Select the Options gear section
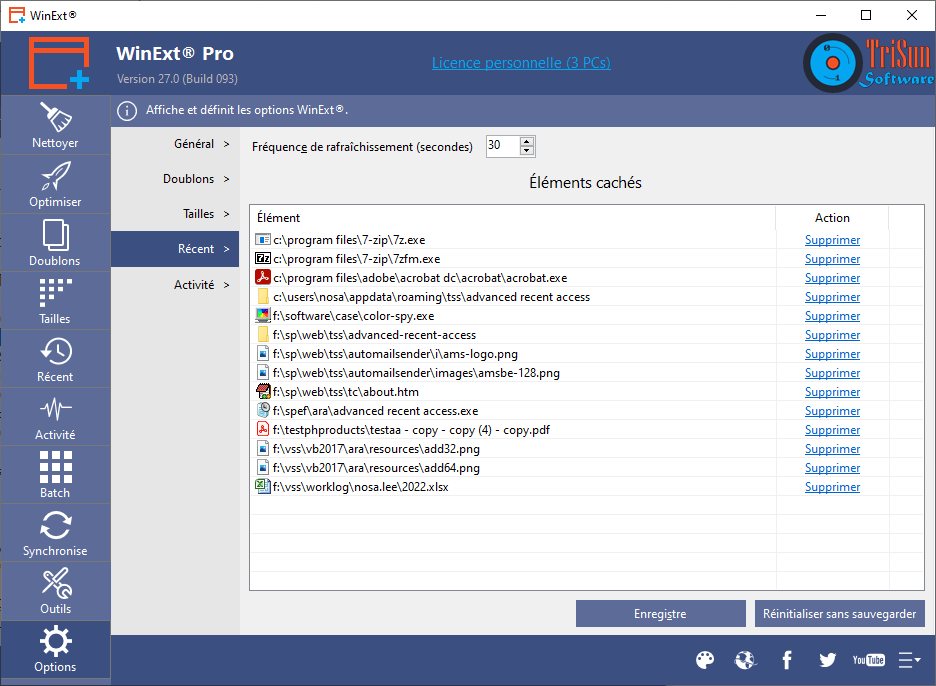 55,649
